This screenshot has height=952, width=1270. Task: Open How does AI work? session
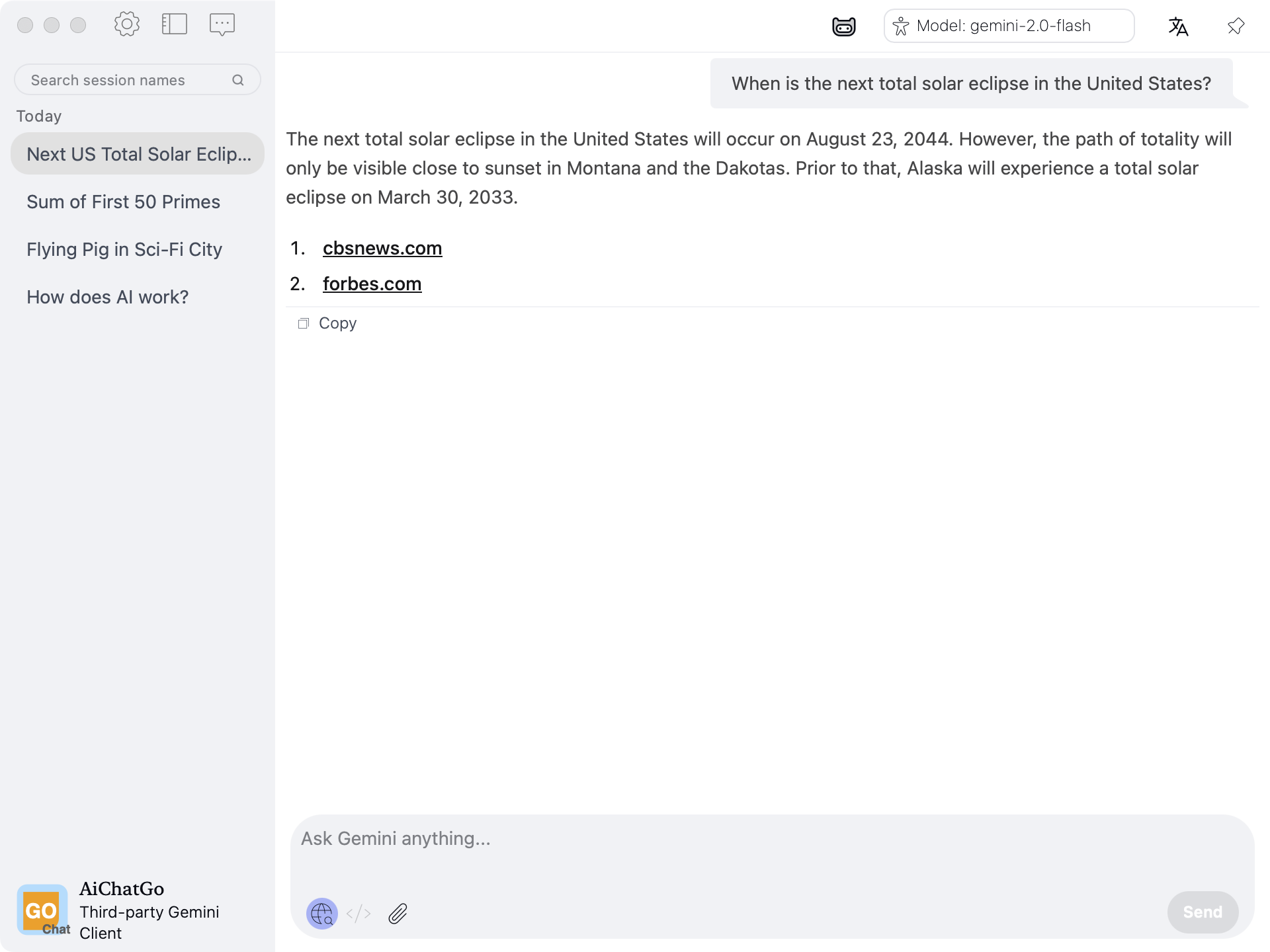point(108,297)
